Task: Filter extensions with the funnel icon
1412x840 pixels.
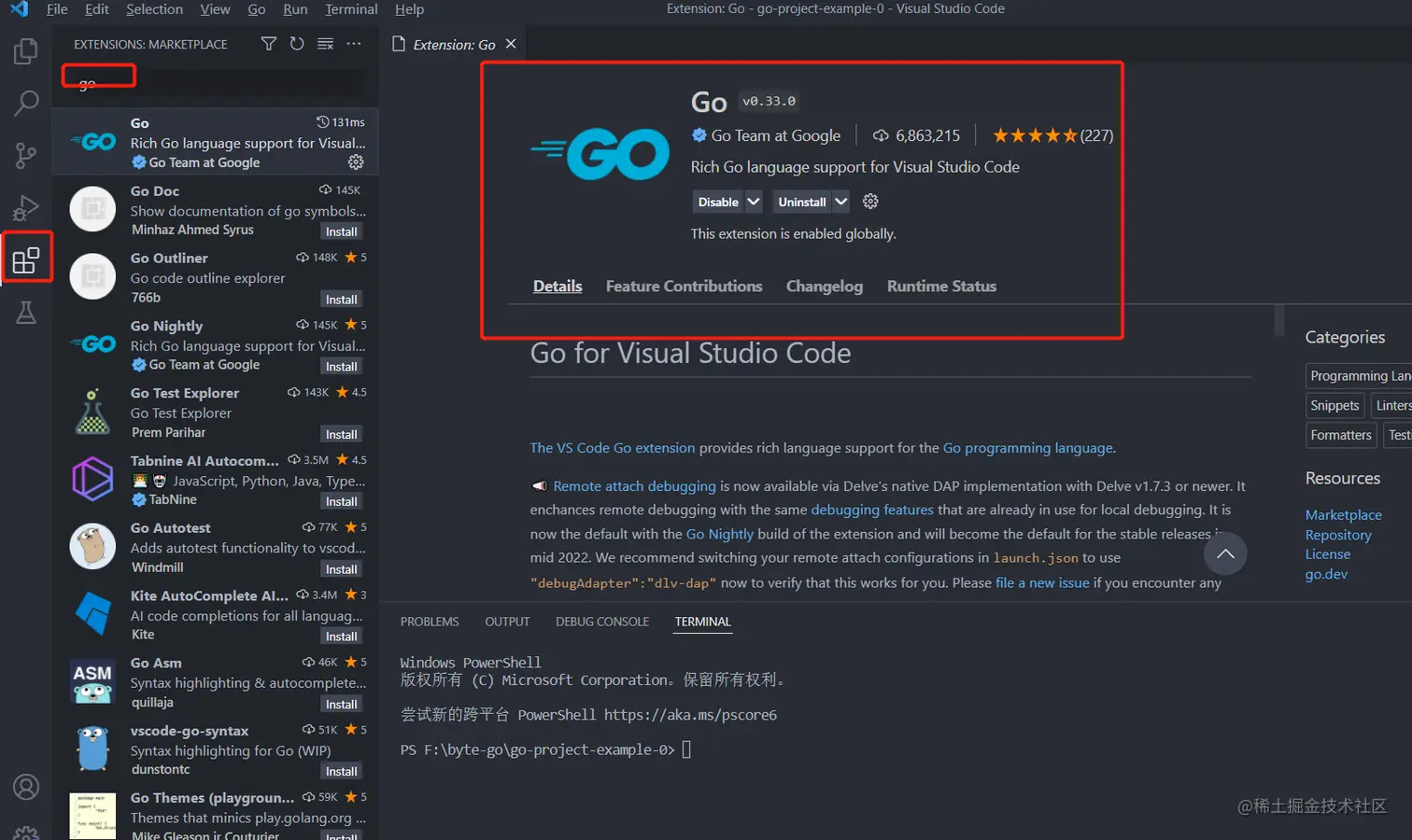Action: click(269, 44)
